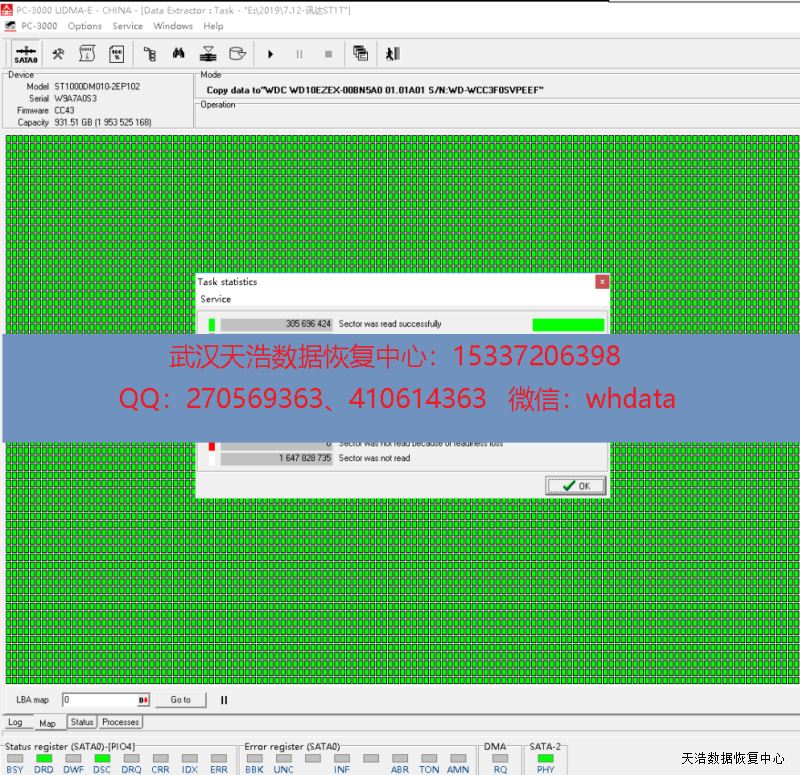
Task: Click the pause icon beside Go to
Action: pos(224,700)
